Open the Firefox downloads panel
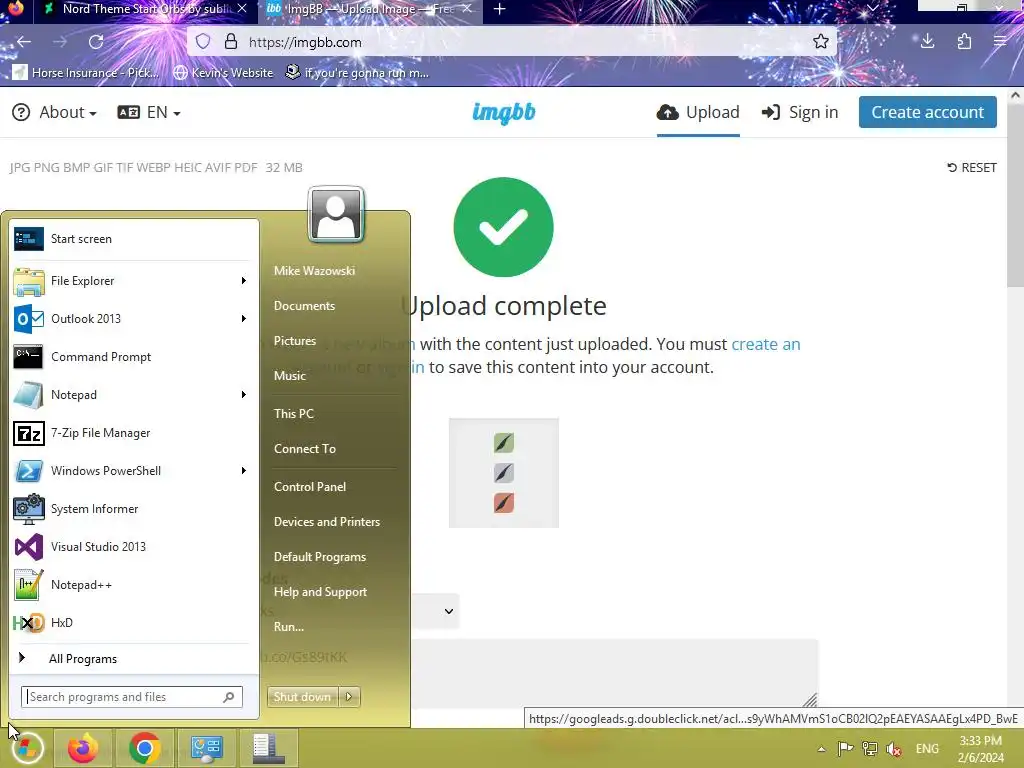This screenshot has width=1024, height=768. (927, 42)
